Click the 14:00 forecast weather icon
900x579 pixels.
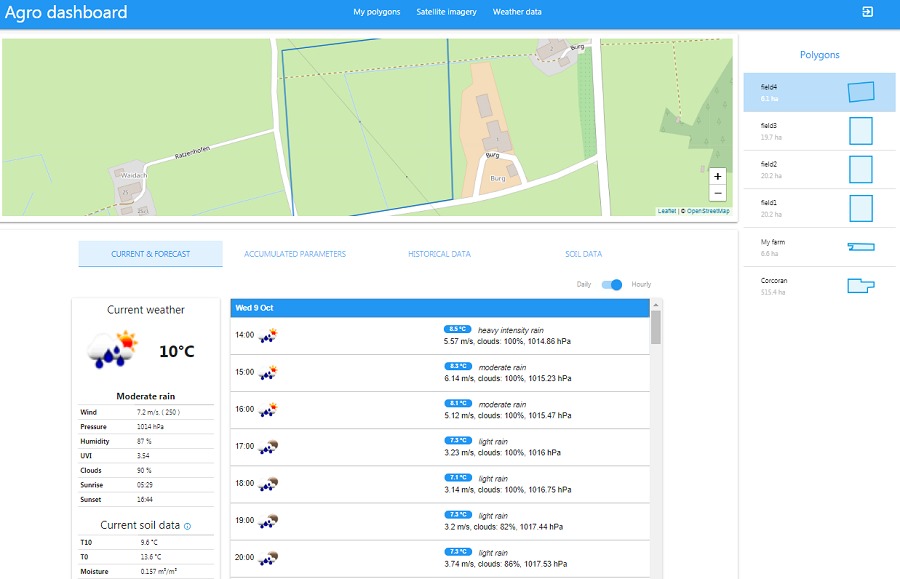pos(268,335)
